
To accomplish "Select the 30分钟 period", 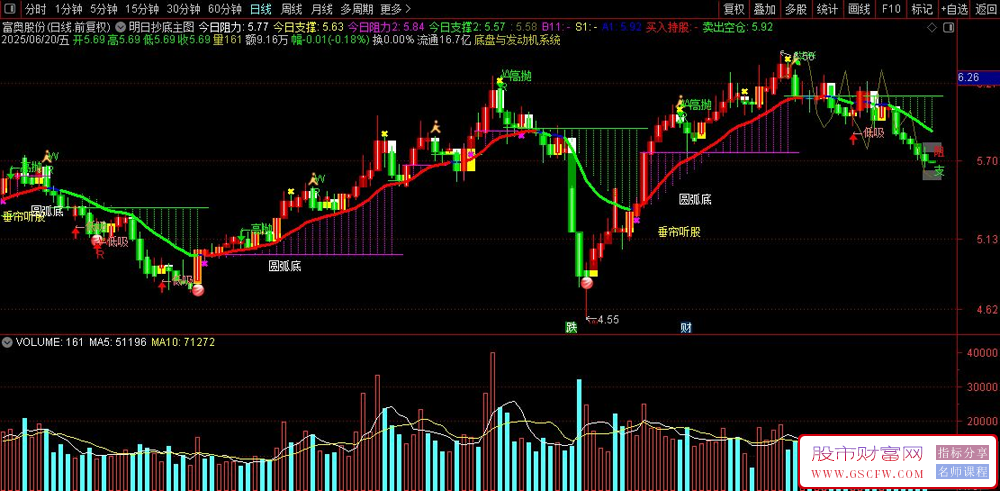I will 183,9.
